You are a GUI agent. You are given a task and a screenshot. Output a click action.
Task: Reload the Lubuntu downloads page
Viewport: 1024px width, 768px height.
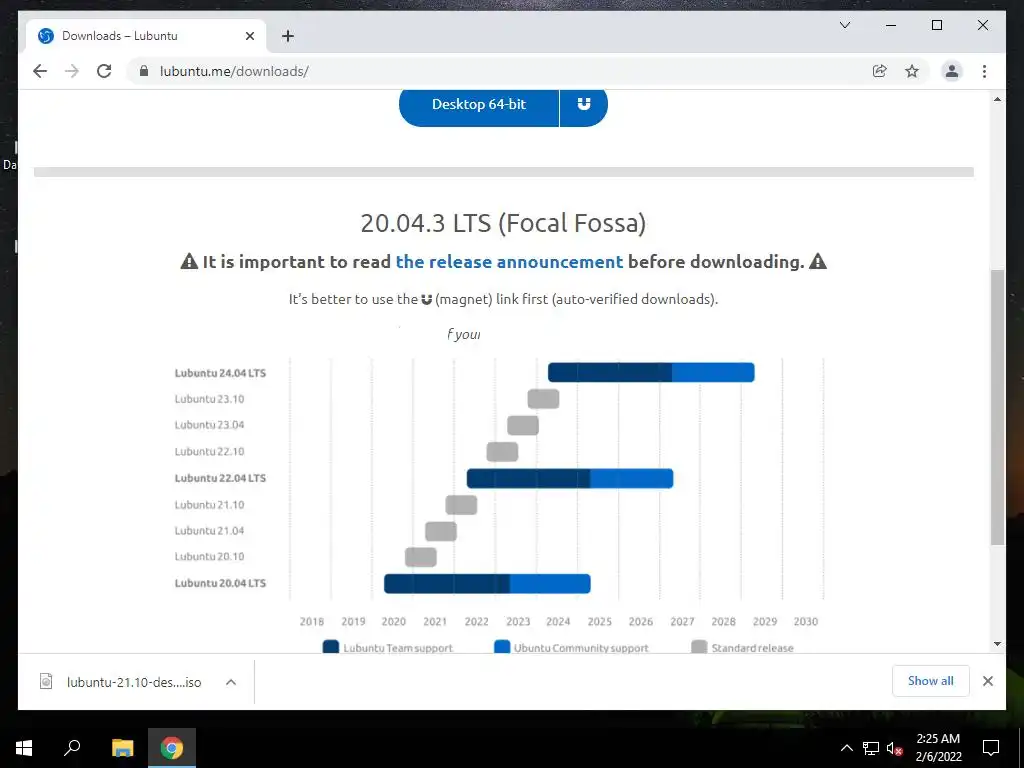coord(104,71)
